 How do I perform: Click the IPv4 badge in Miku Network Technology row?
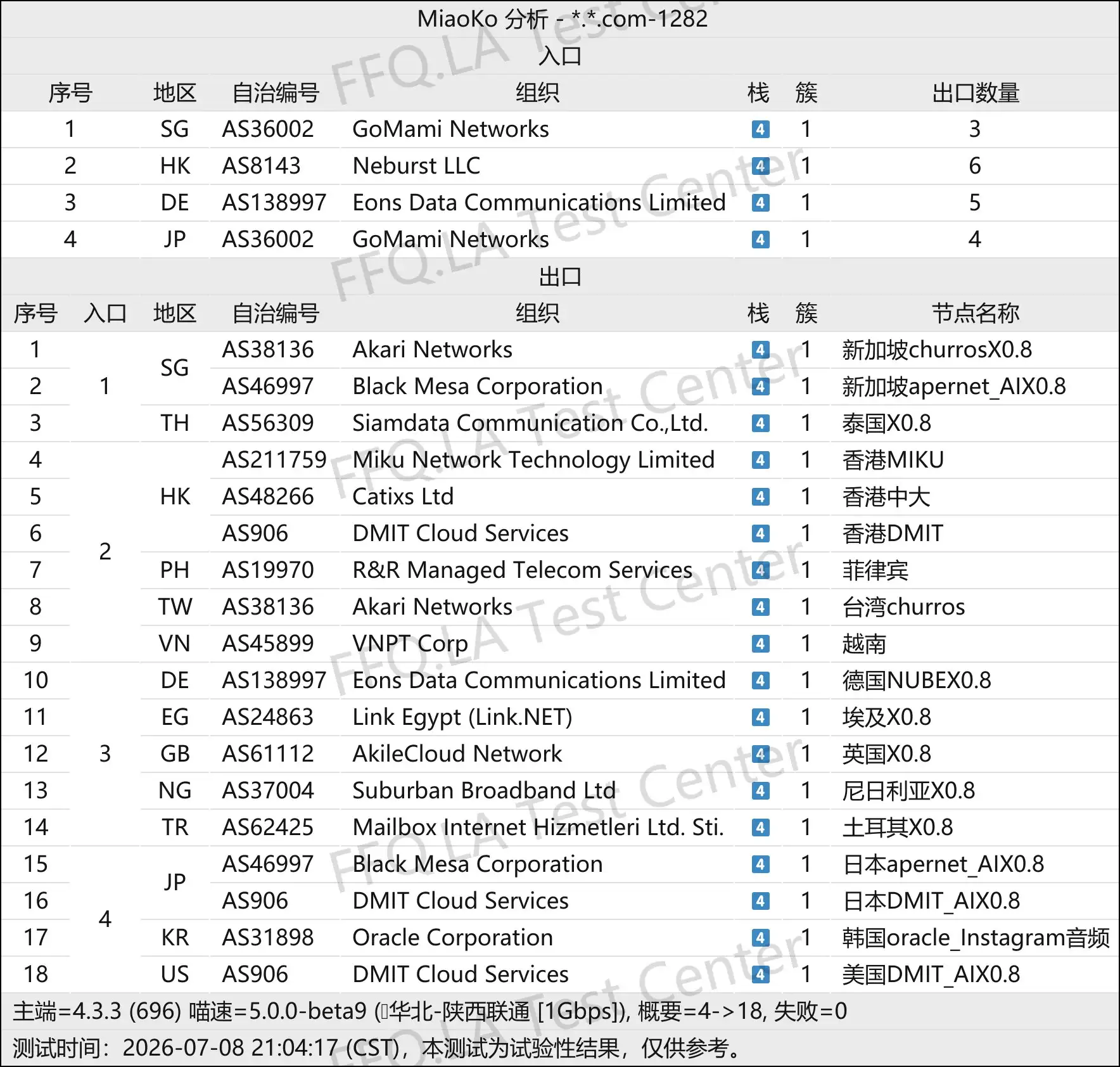pos(760,460)
